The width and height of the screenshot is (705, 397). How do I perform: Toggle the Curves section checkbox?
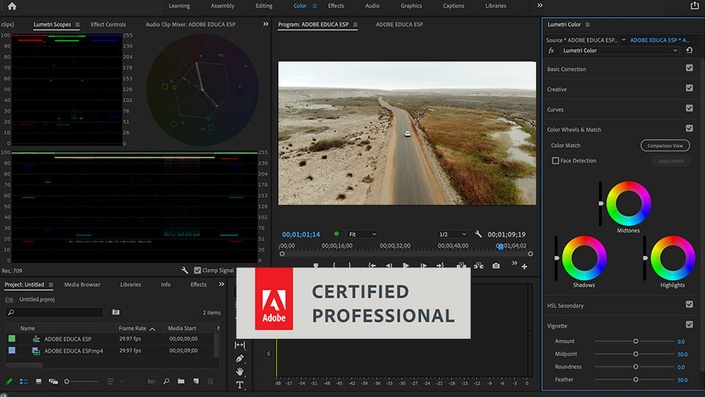tap(689, 108)
